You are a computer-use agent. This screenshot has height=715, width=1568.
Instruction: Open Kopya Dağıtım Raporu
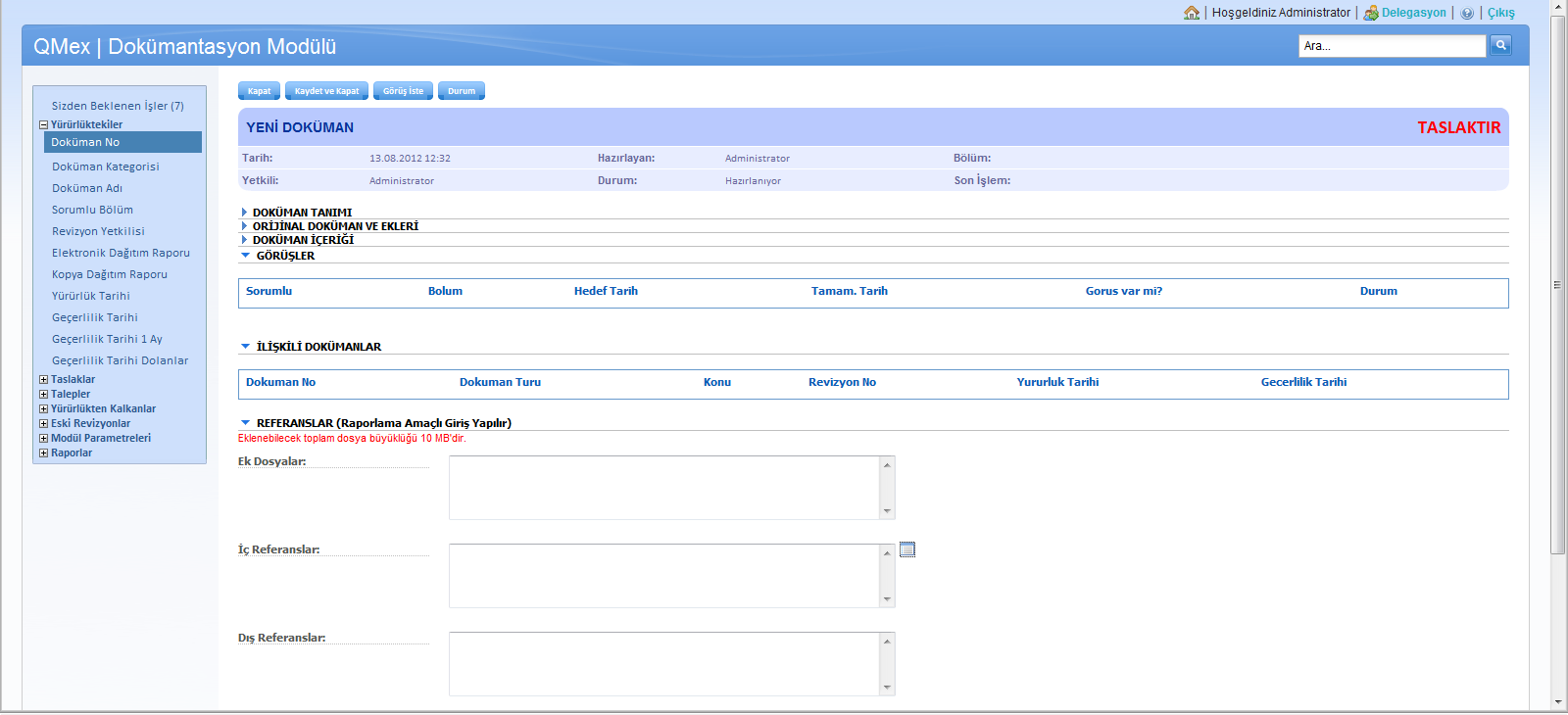pos(110,274)
